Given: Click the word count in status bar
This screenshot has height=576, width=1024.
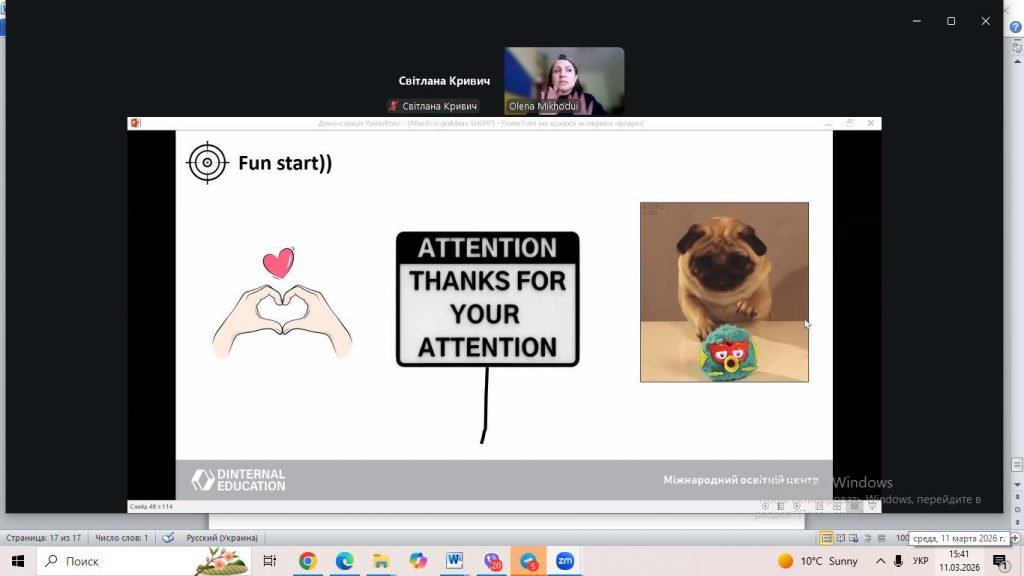Looking at the screenshot, I should [x=121, y=538].
